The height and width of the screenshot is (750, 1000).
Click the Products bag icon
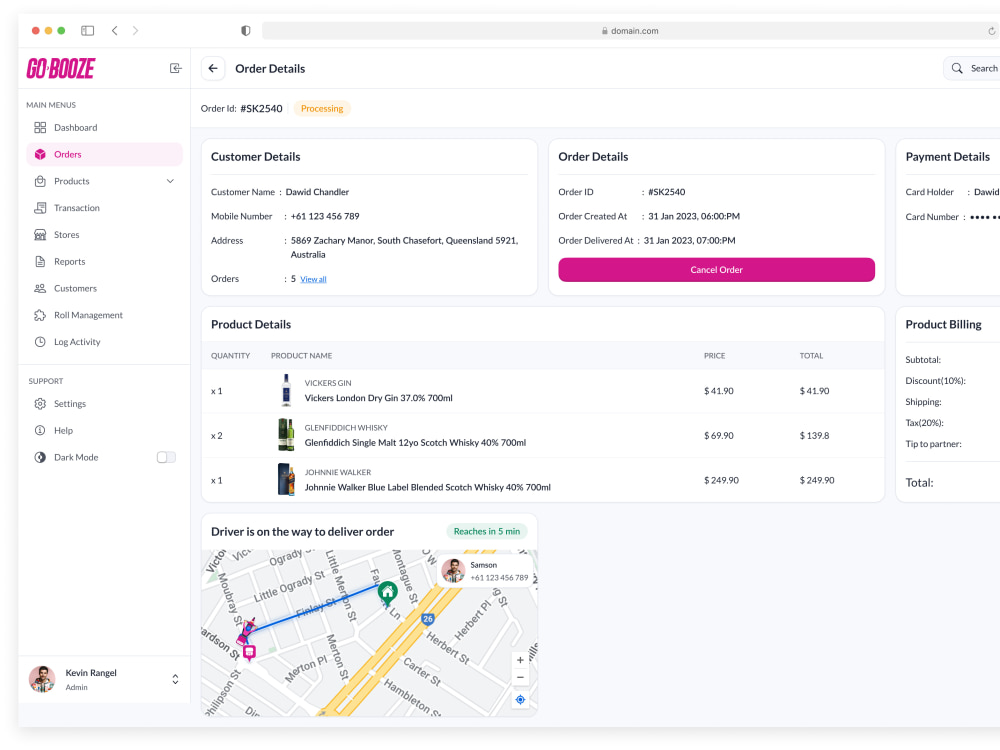(40, 181)
